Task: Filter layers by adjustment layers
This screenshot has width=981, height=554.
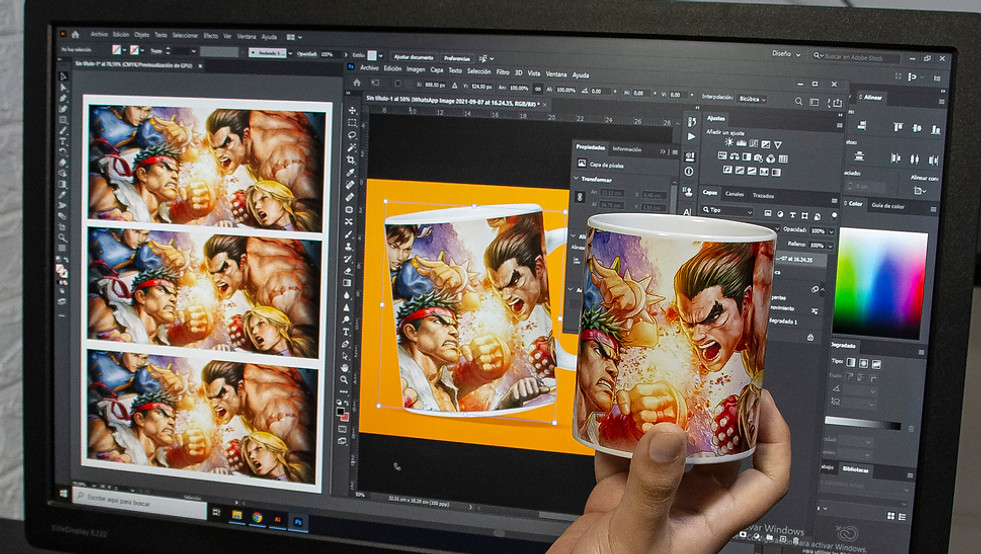Action: click(780, 214)
